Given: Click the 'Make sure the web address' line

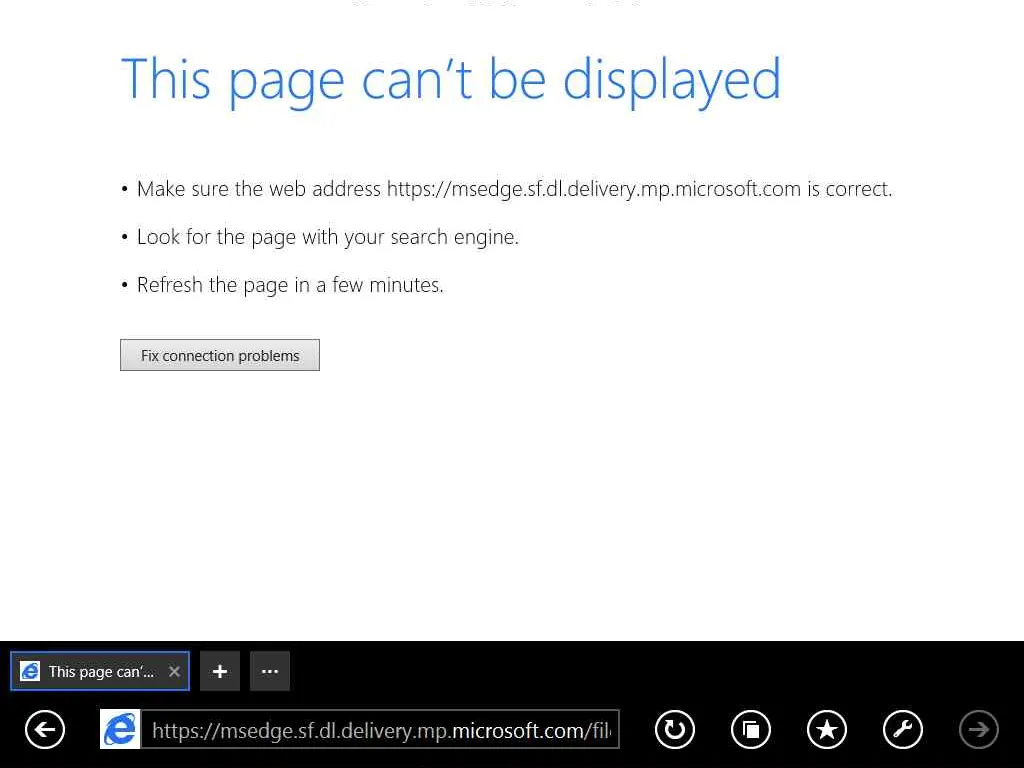Looking at the screenshot, I should (x=514, y=189).
